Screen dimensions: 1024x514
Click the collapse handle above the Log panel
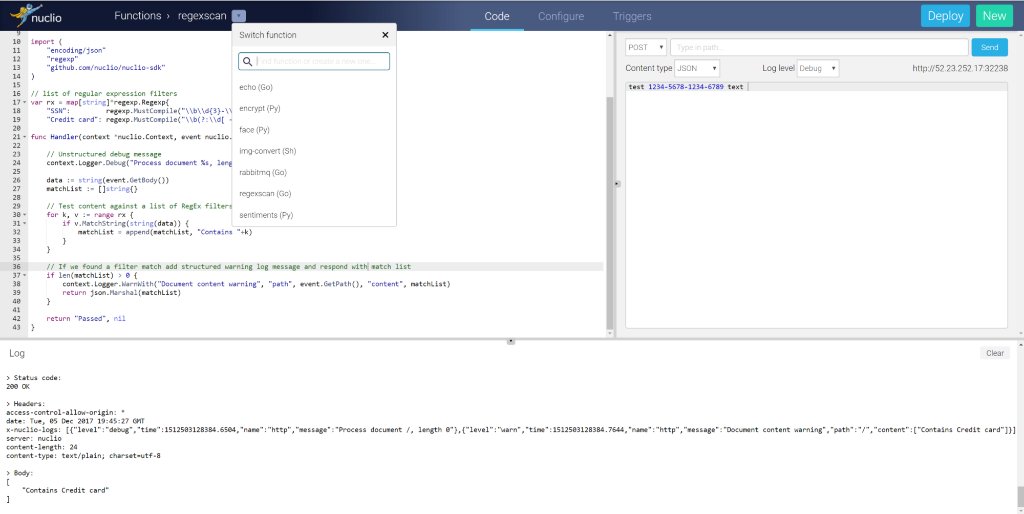(x=511, y=341)
